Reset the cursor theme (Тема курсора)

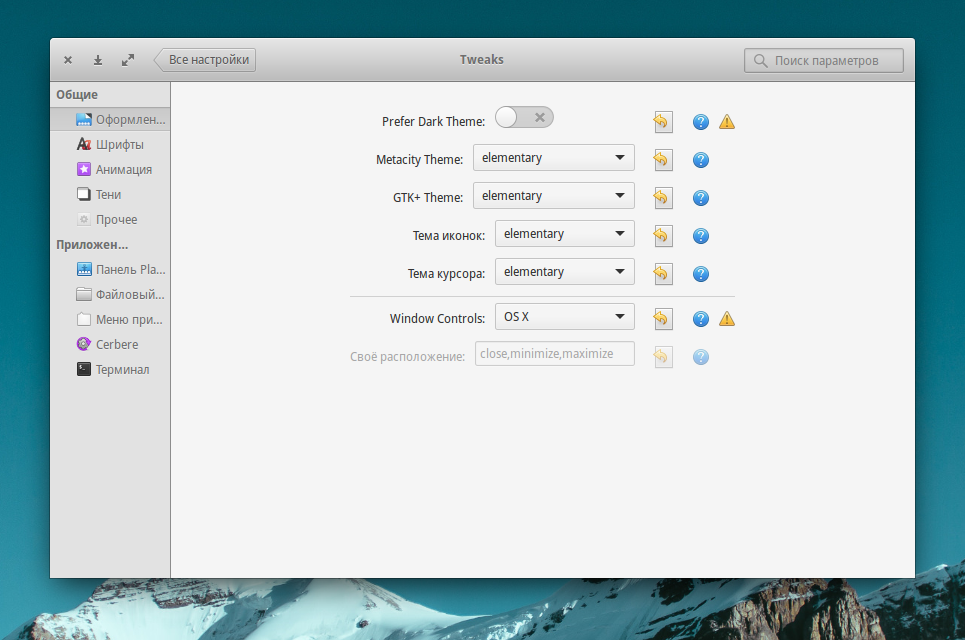[x=663, y=274]
